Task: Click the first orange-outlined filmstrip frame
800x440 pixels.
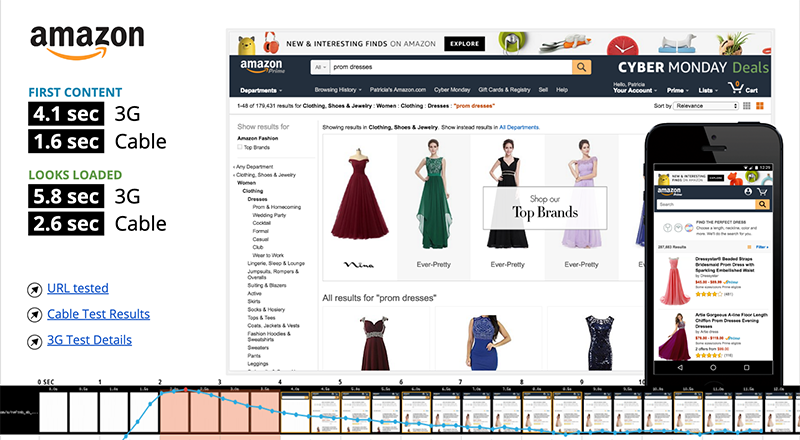Action: (x=295, y=412)
